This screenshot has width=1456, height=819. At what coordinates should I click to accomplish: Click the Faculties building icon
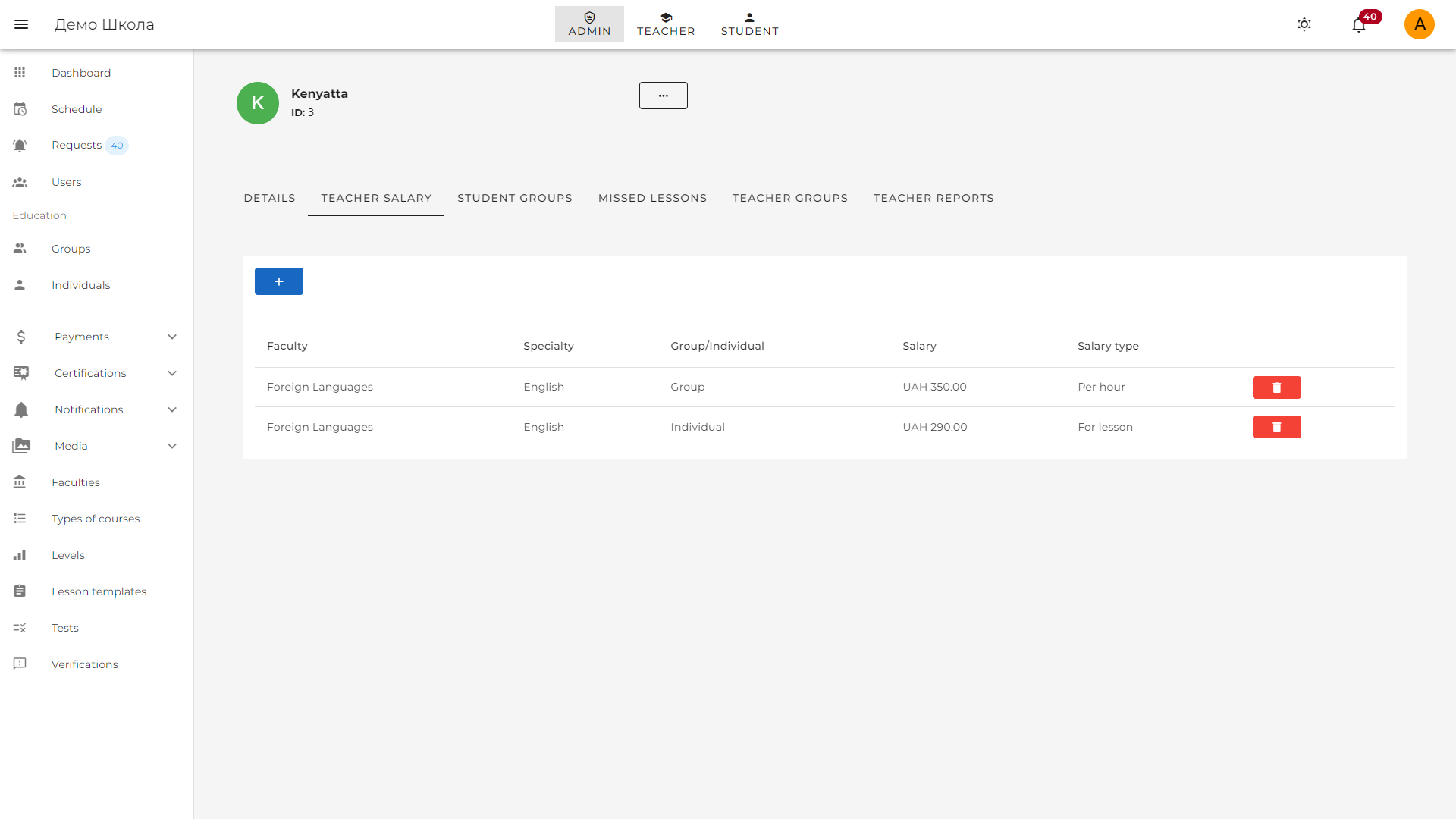pyautogui.click(x=20, y=482)
